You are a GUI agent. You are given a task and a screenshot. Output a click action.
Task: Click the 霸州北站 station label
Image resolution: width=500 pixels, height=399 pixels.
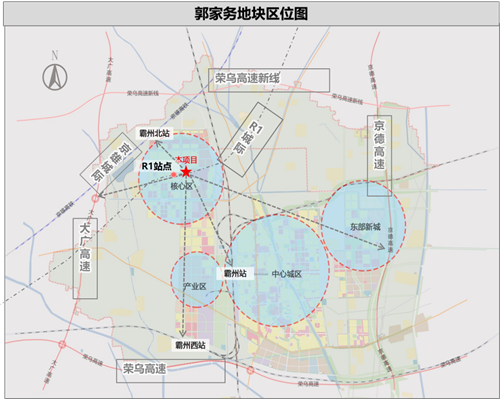154,134
